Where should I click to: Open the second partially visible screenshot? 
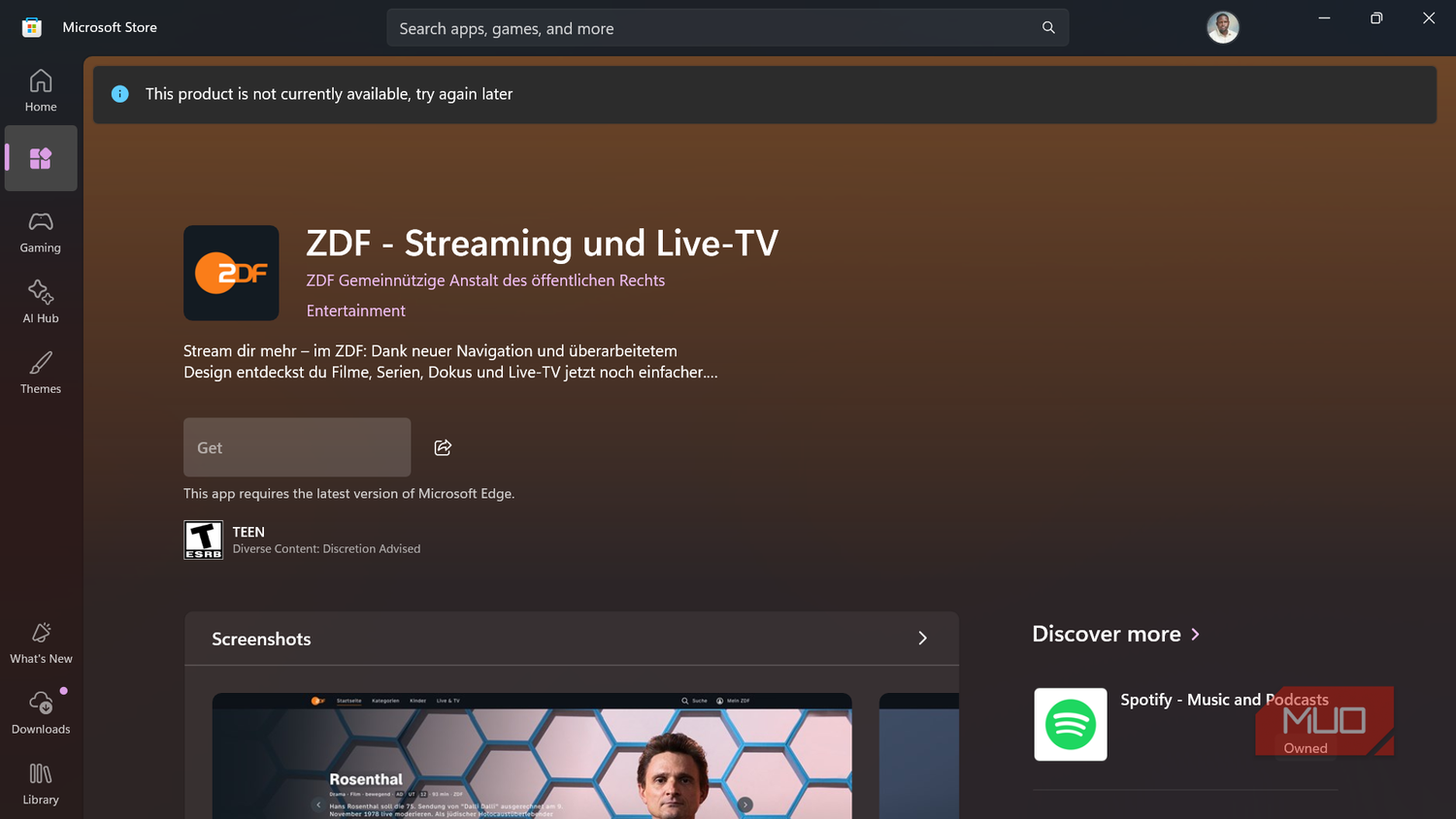click(x=919, y=756)
